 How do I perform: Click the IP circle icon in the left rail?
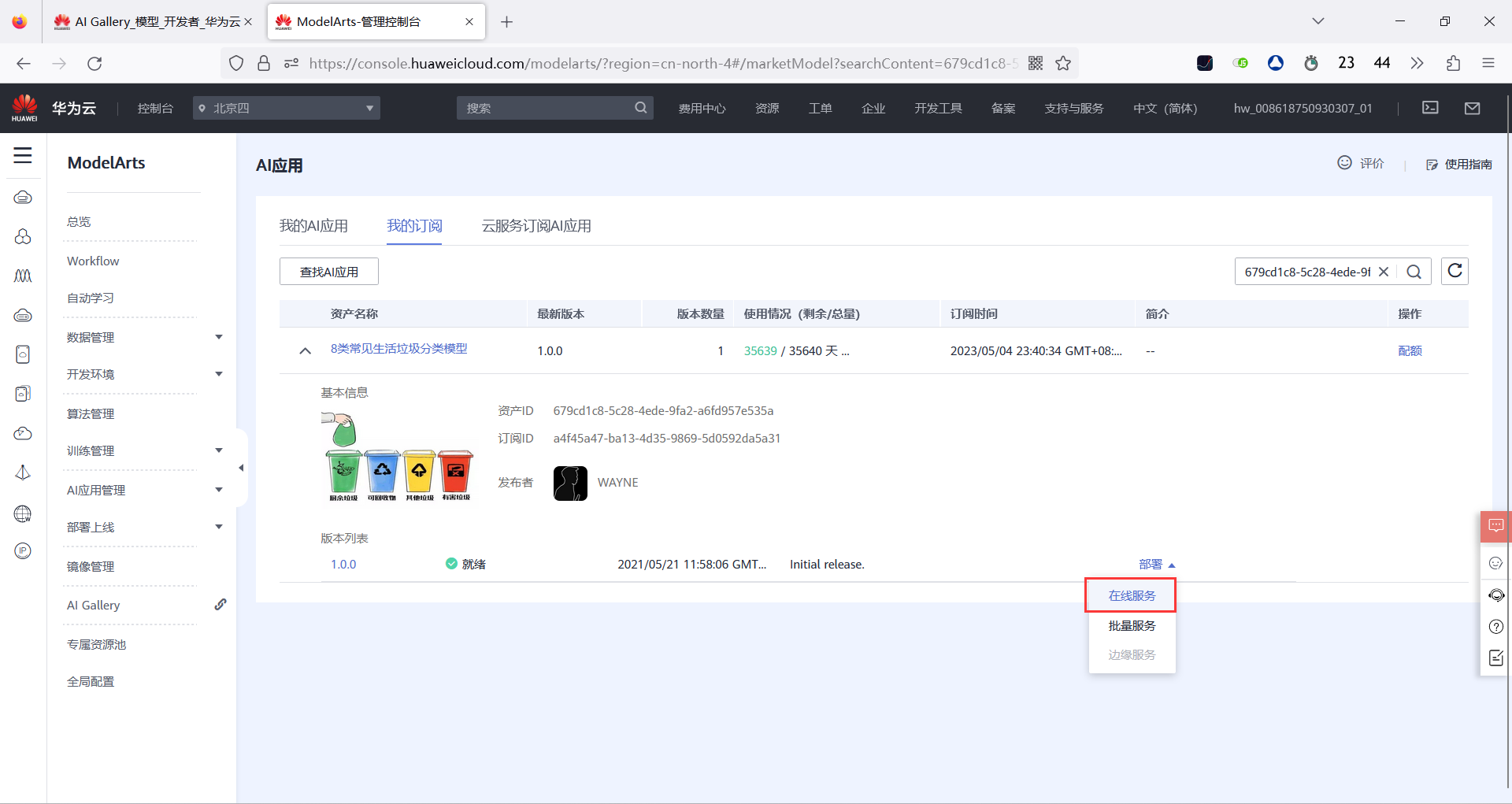(x=23, y=550)
